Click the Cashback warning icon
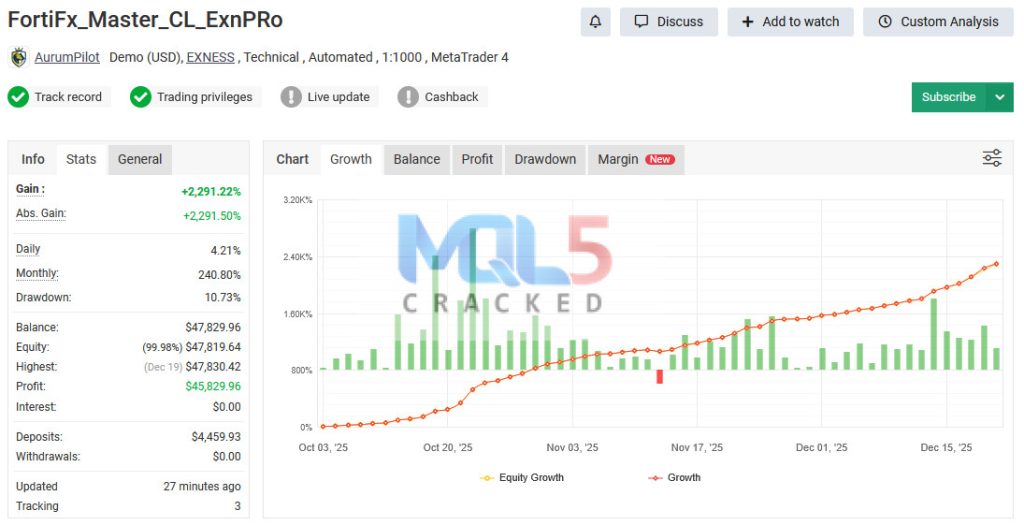Screen dimensions: 1024x525 (408, 97)
